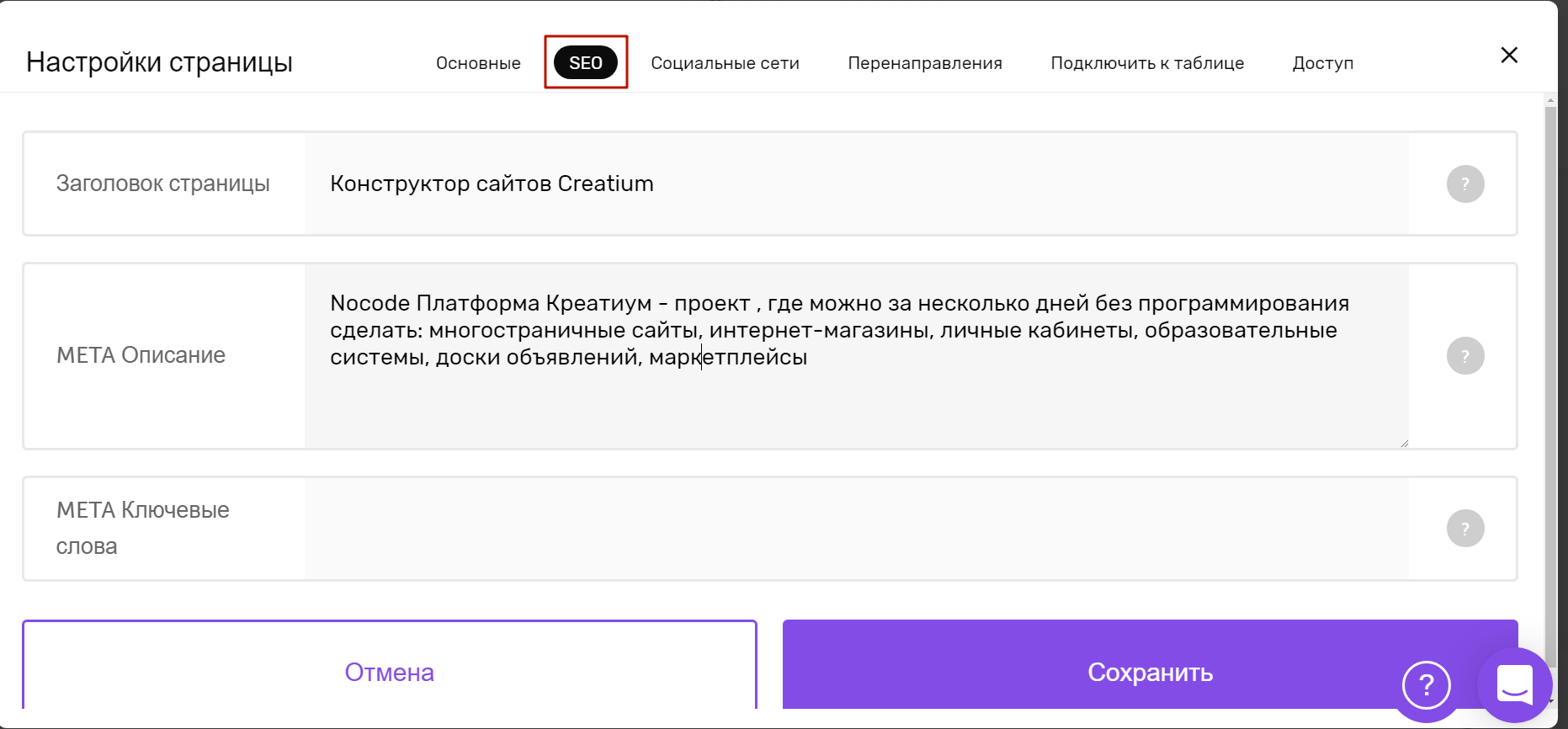
Task: Open help for META Ключевые слова field
Action: (1465, 529)
